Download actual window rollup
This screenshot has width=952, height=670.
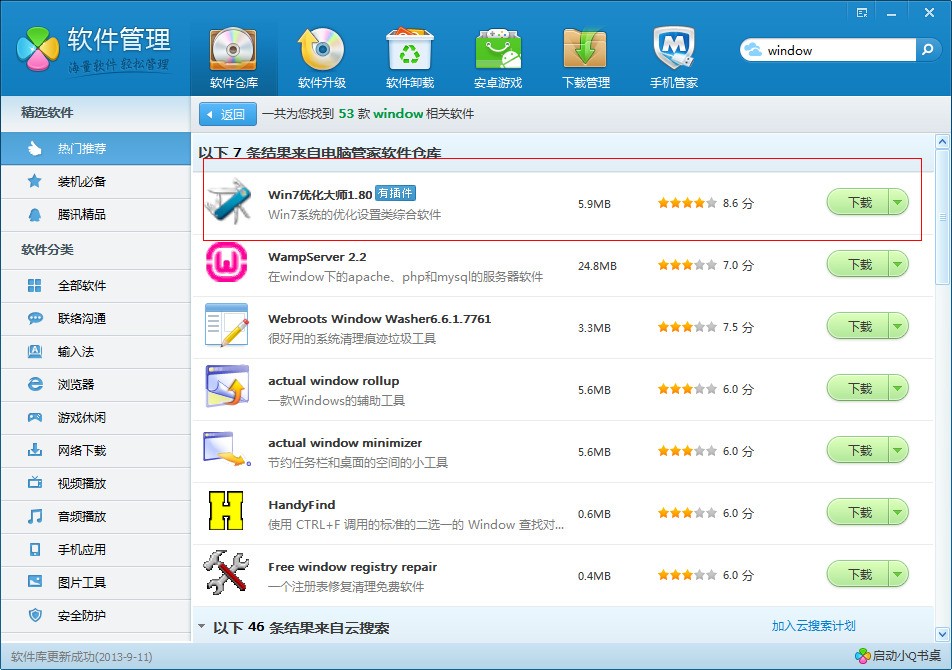click(858, 388)
